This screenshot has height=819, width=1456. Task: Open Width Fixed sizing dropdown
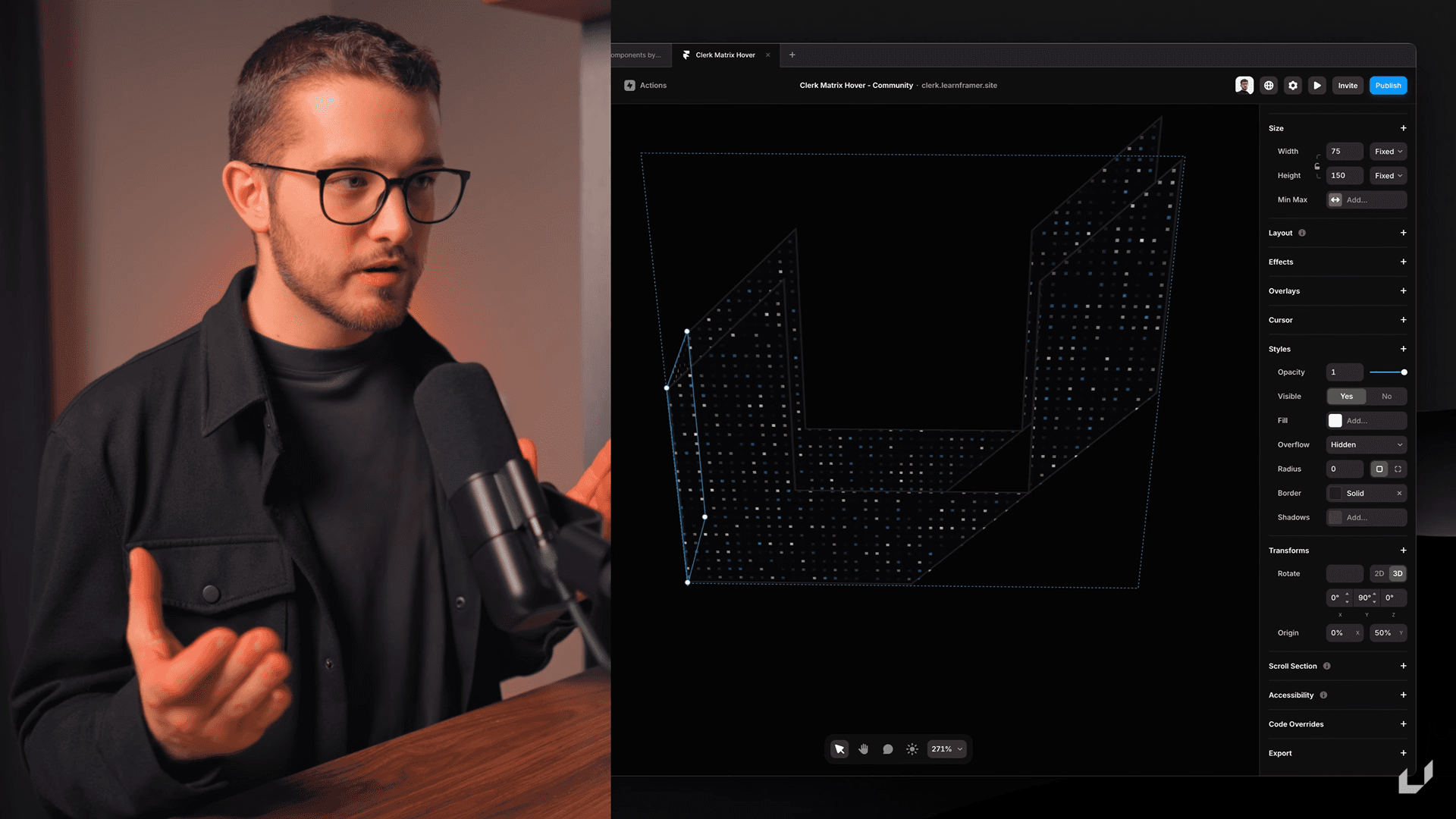tap(1388, 152)
